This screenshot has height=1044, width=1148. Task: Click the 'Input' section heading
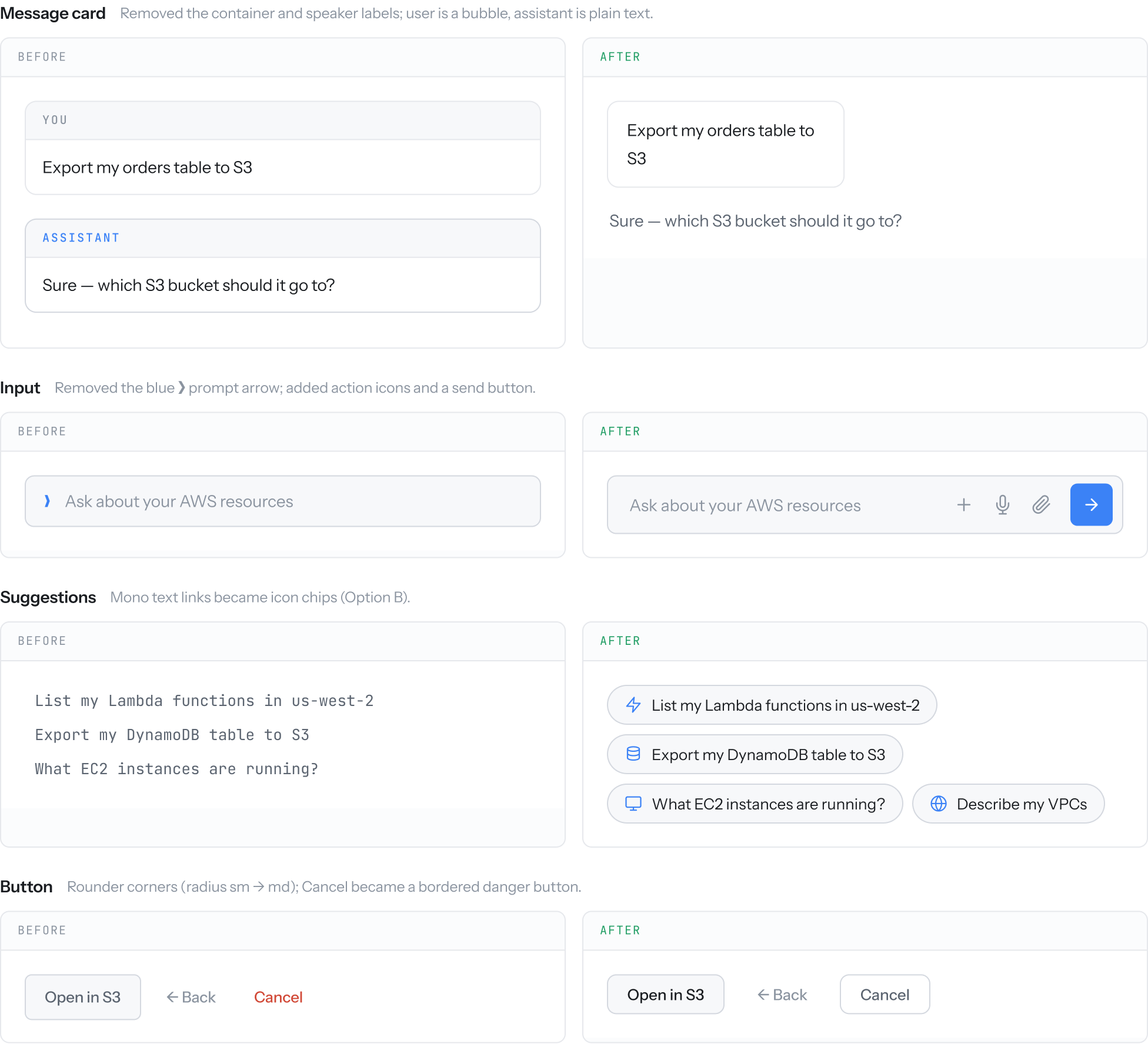[x=20, y=388]
